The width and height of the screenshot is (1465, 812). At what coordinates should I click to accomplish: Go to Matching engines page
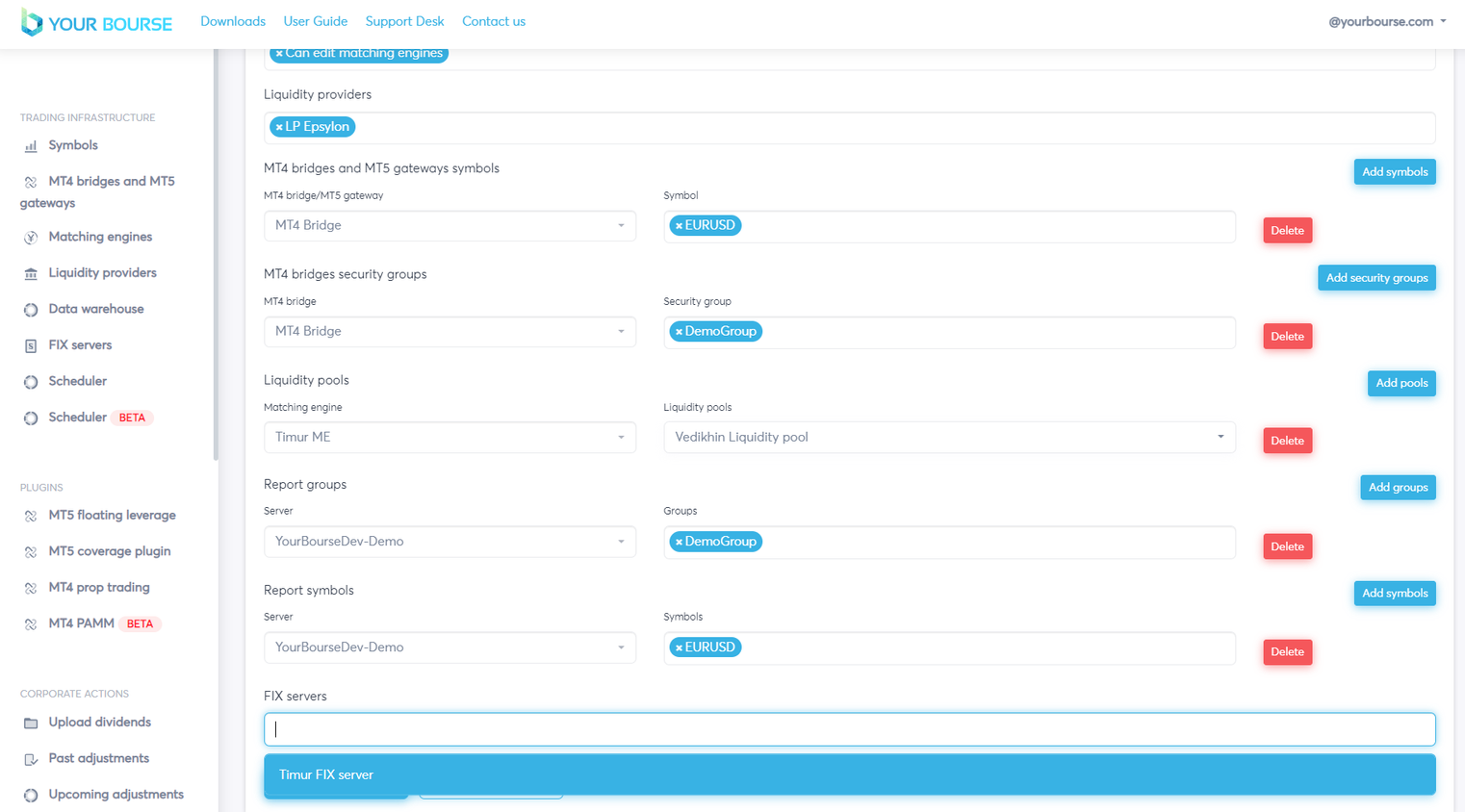tap(100, 237)
